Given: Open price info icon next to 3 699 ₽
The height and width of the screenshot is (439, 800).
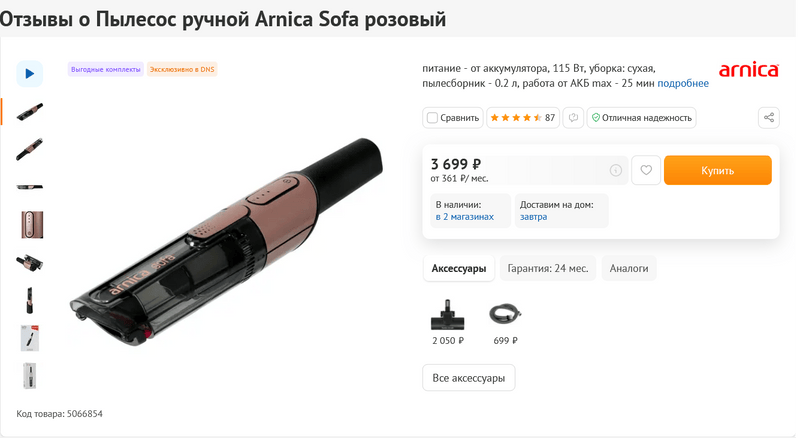Looking at the screenshot, I should tap(616, 170).
